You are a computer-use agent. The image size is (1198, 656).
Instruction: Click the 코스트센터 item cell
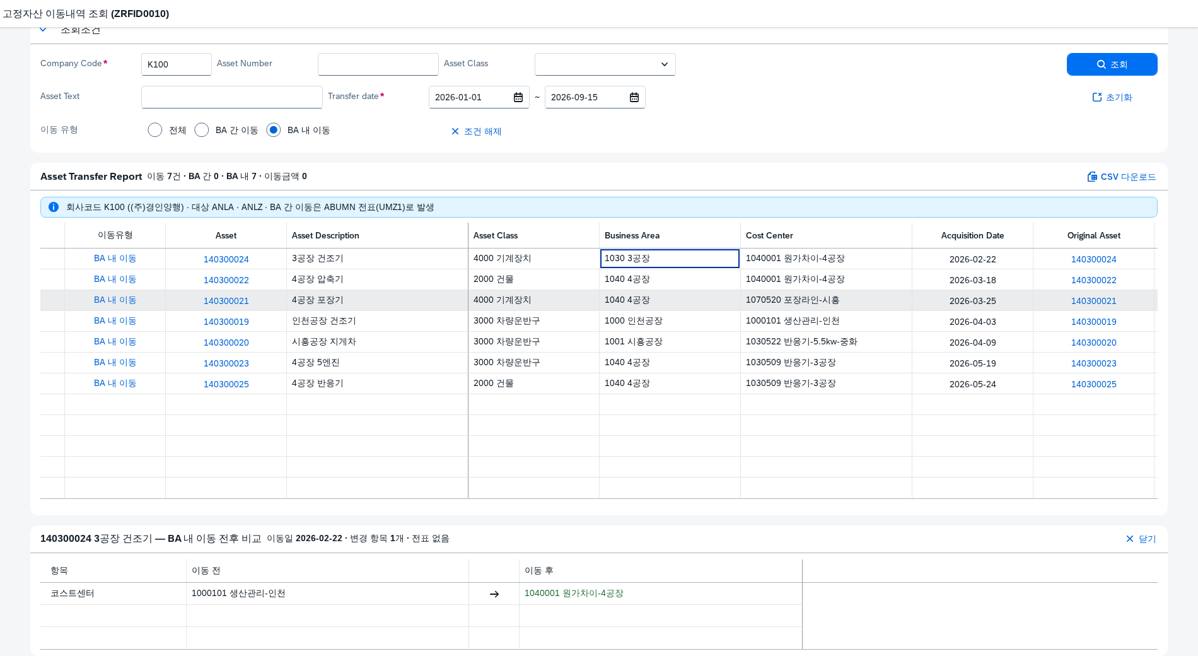coord(113,593)
